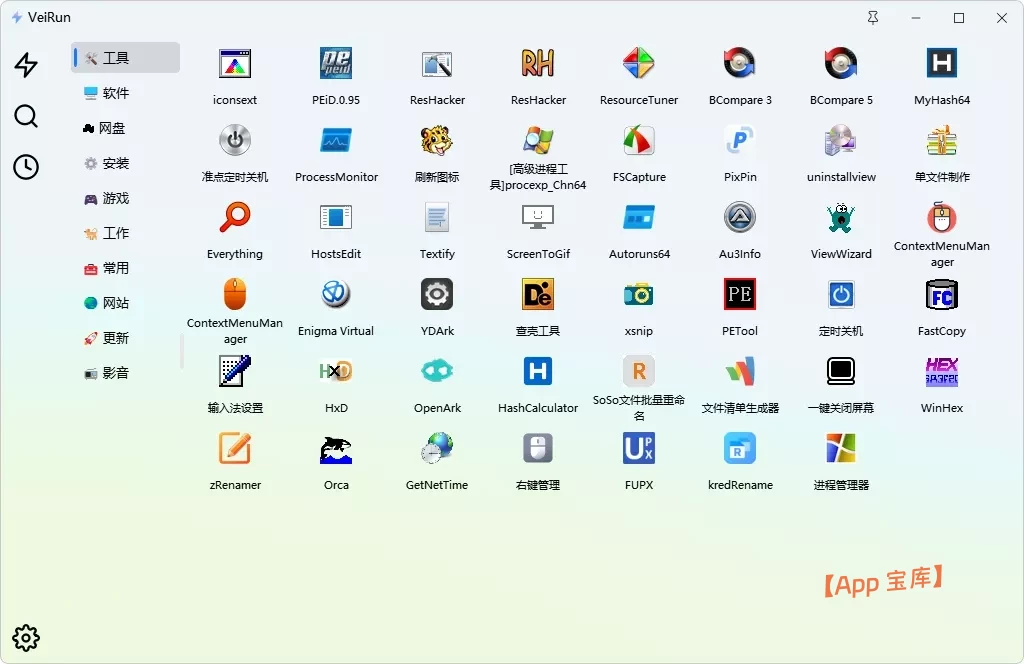Open the history clock sidebar icon
1024x664 pixels.
26,167
